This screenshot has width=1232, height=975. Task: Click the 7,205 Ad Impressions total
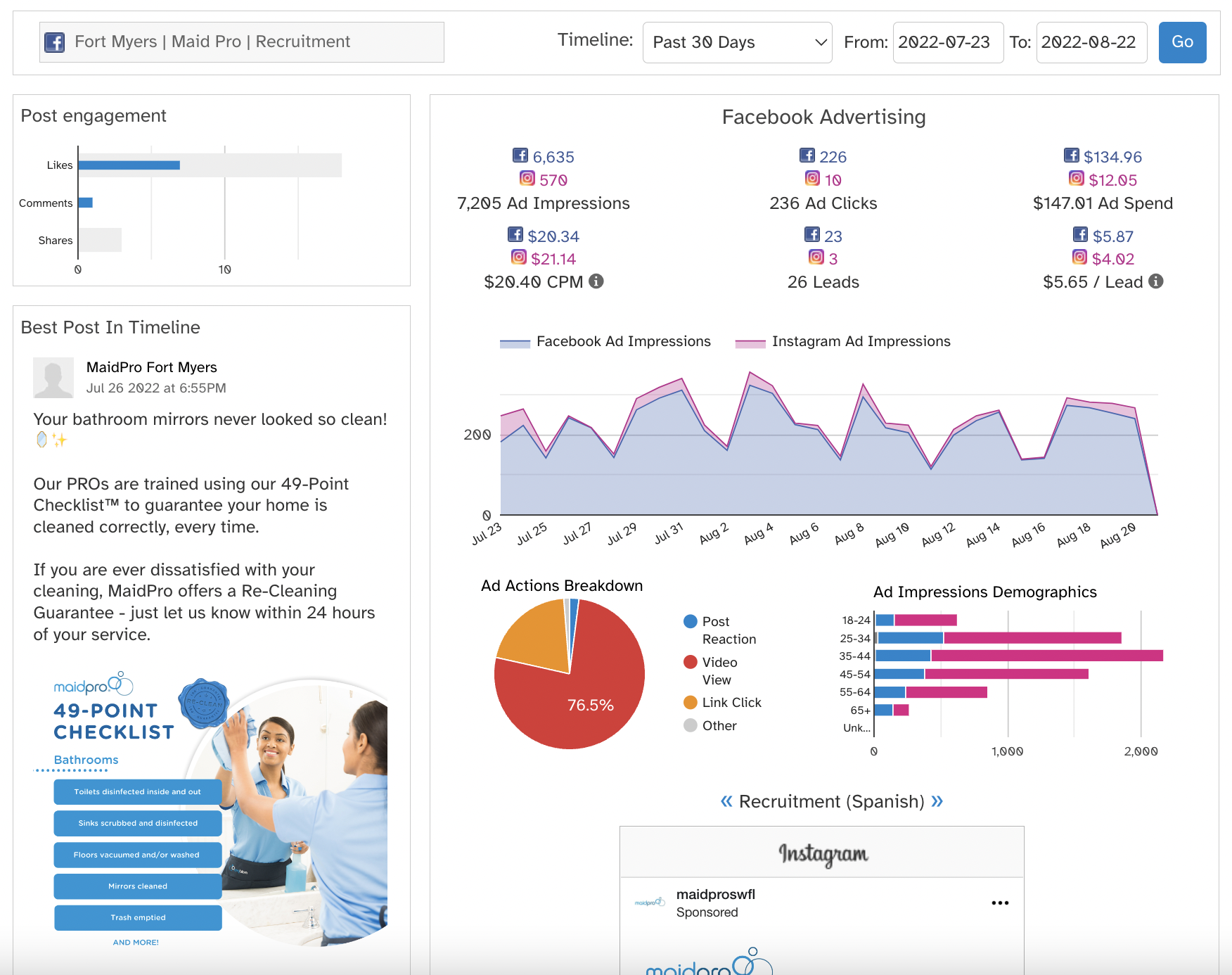click(544, 203)
